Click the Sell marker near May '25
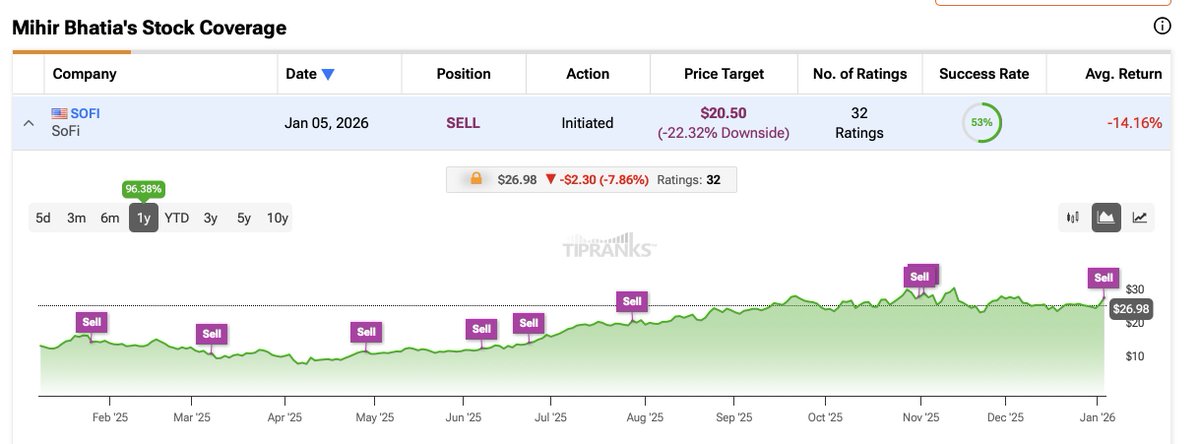The image size is (1200, 444). (x=366, y=331)
